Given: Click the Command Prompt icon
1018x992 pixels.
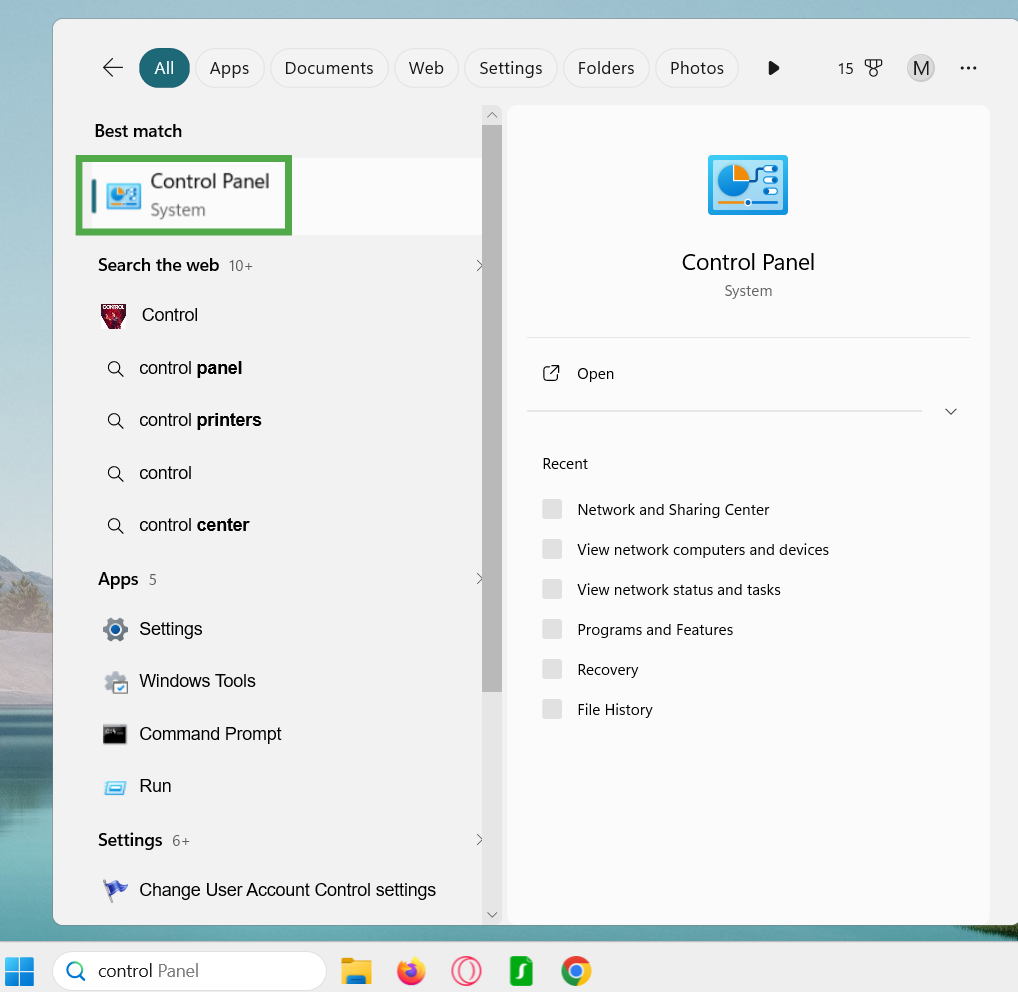Looking at the screenshot, I should (115, 734).
